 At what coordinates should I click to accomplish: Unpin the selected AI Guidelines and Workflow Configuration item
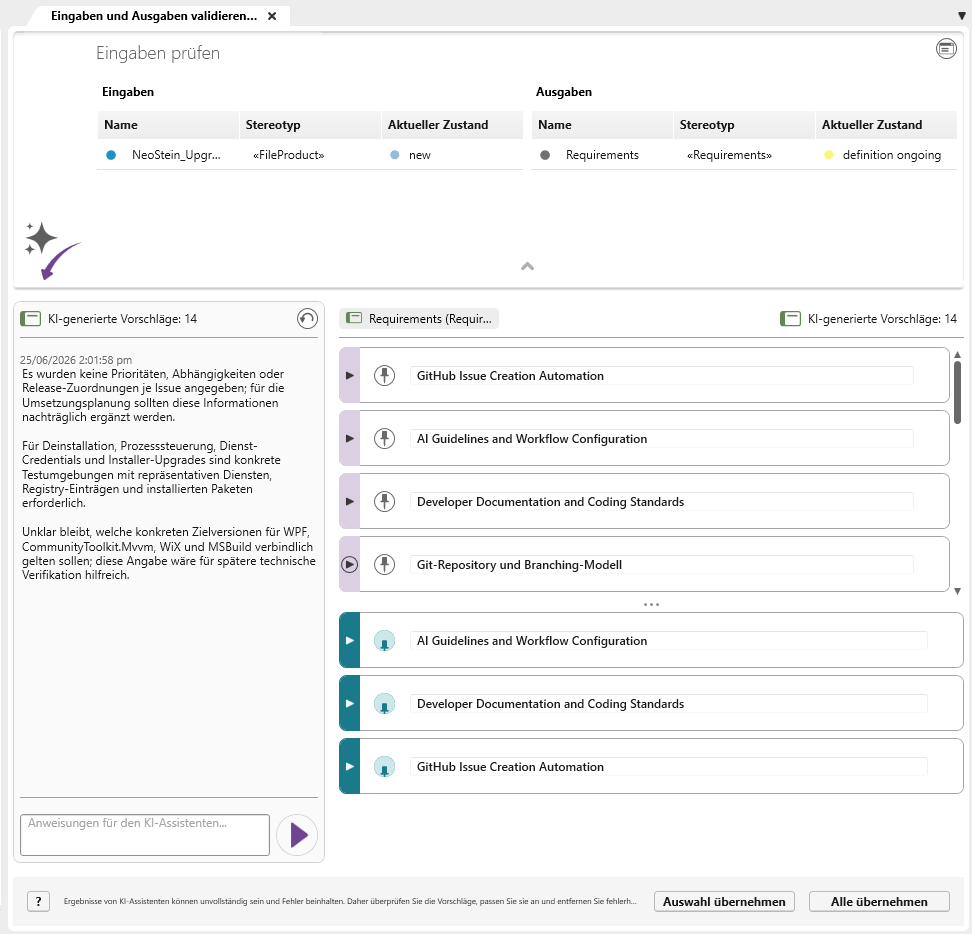coord(384,641)
